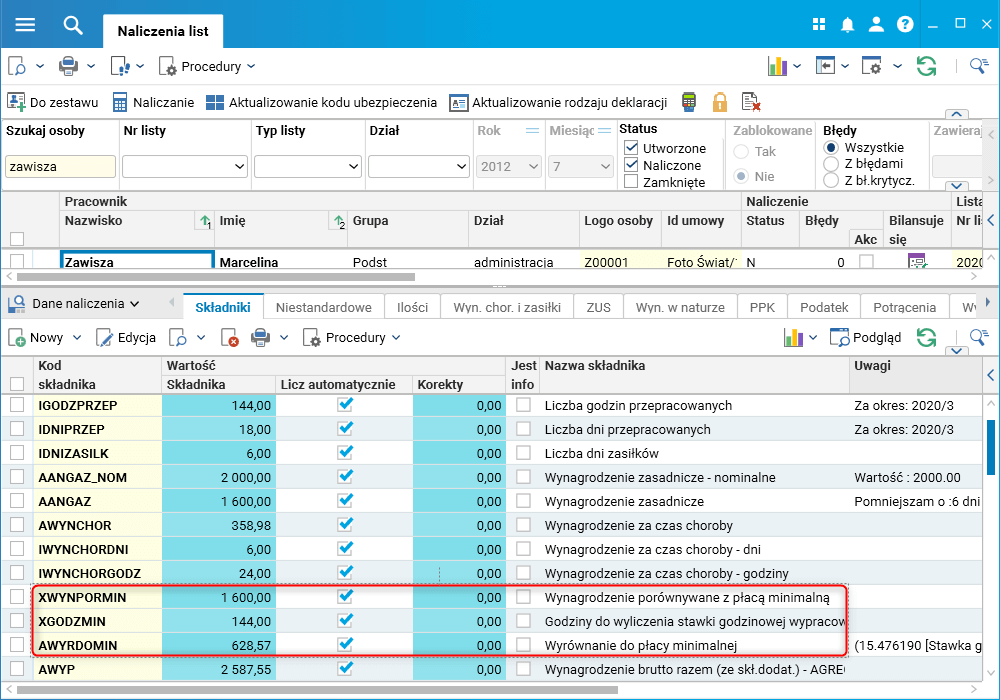Click the user profile icon in title bar
The height and width of the screenshot is (700, 1000).
(x=876, y=25)
